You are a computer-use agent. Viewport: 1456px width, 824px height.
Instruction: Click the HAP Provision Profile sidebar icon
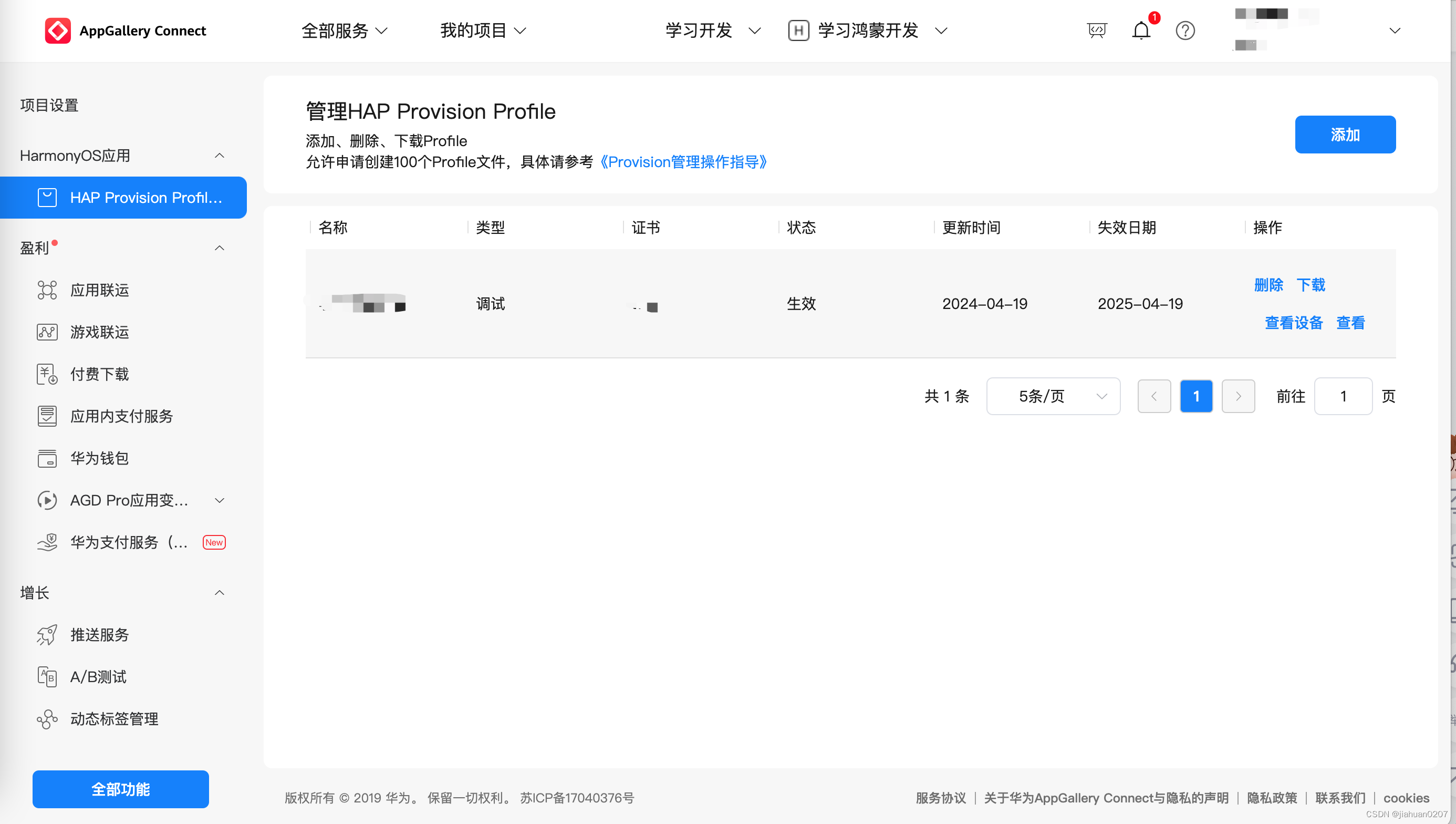point(47,198)
